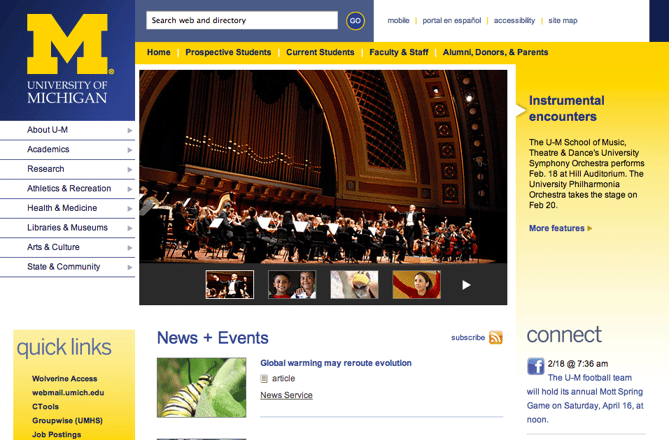669x440 pixels.
Task: Select the yellow-headed animal thumbnail
Action: coord(354,285)
